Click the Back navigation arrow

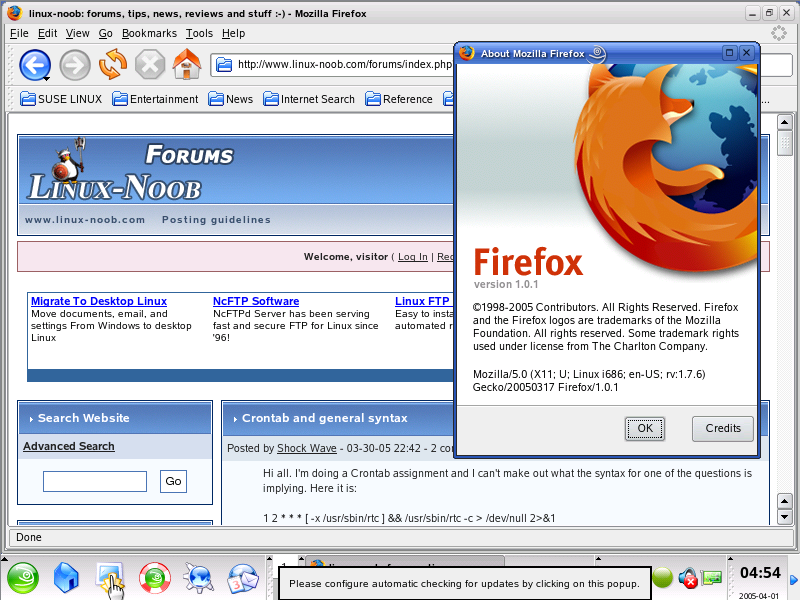(x=35, y=65)
